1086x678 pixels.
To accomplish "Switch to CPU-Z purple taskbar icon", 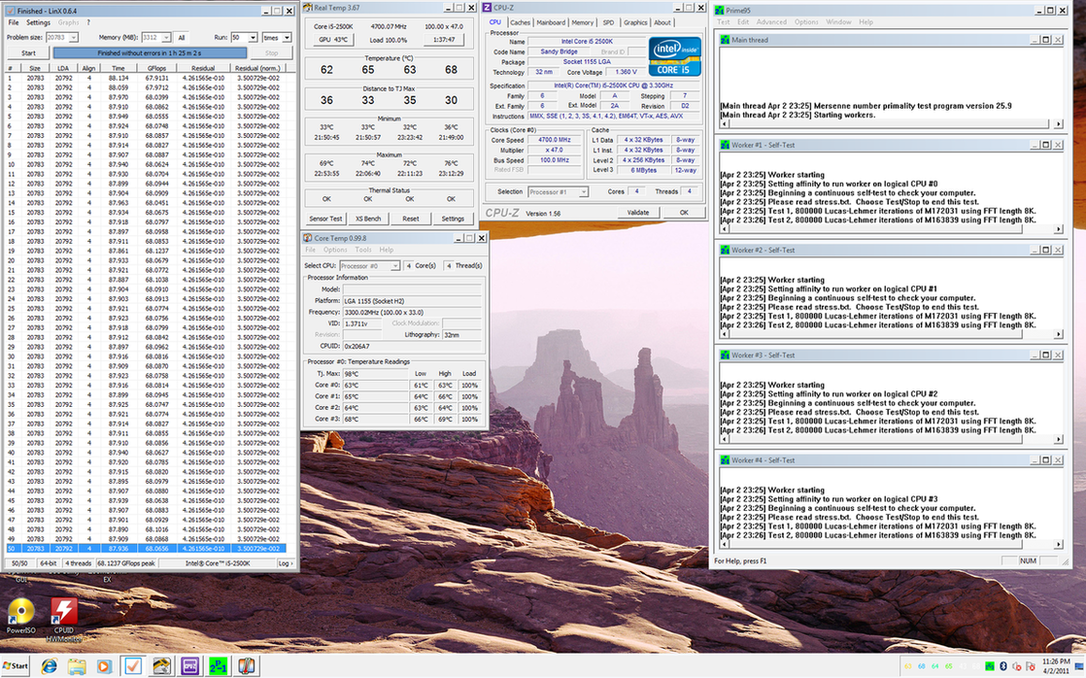I will (x=189, y=665).
